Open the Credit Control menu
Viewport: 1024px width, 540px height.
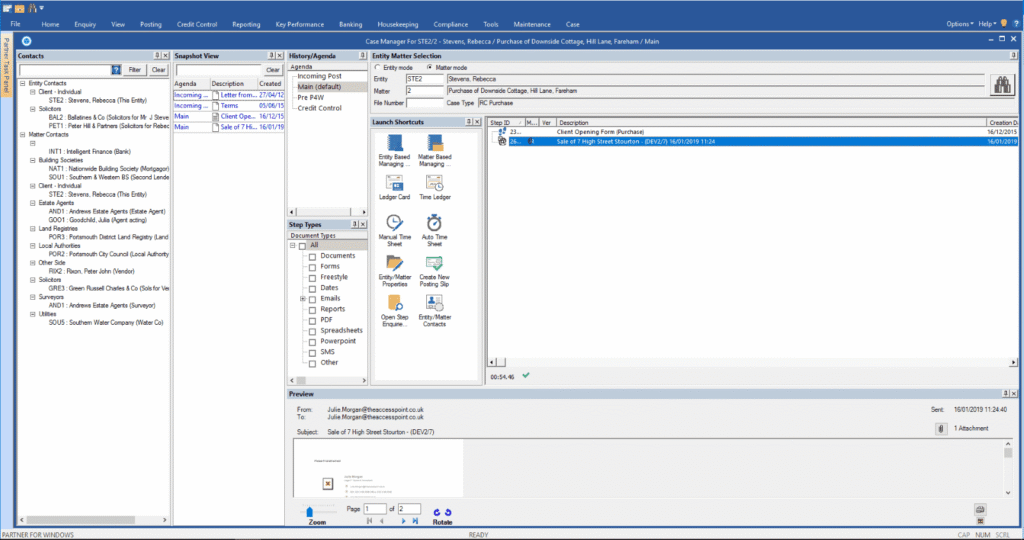pyautogui.click(x=196, y=23)
